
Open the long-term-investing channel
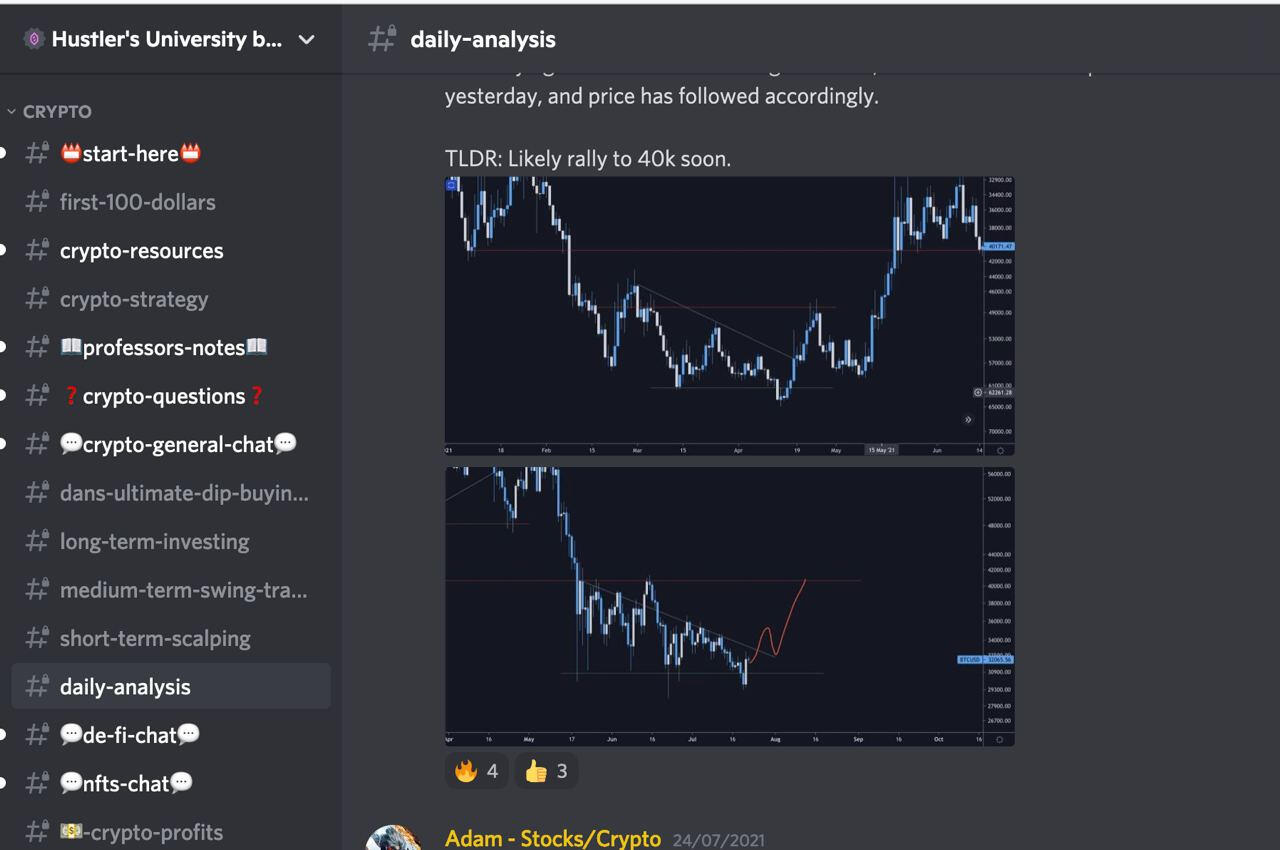(x=170, y=541)
